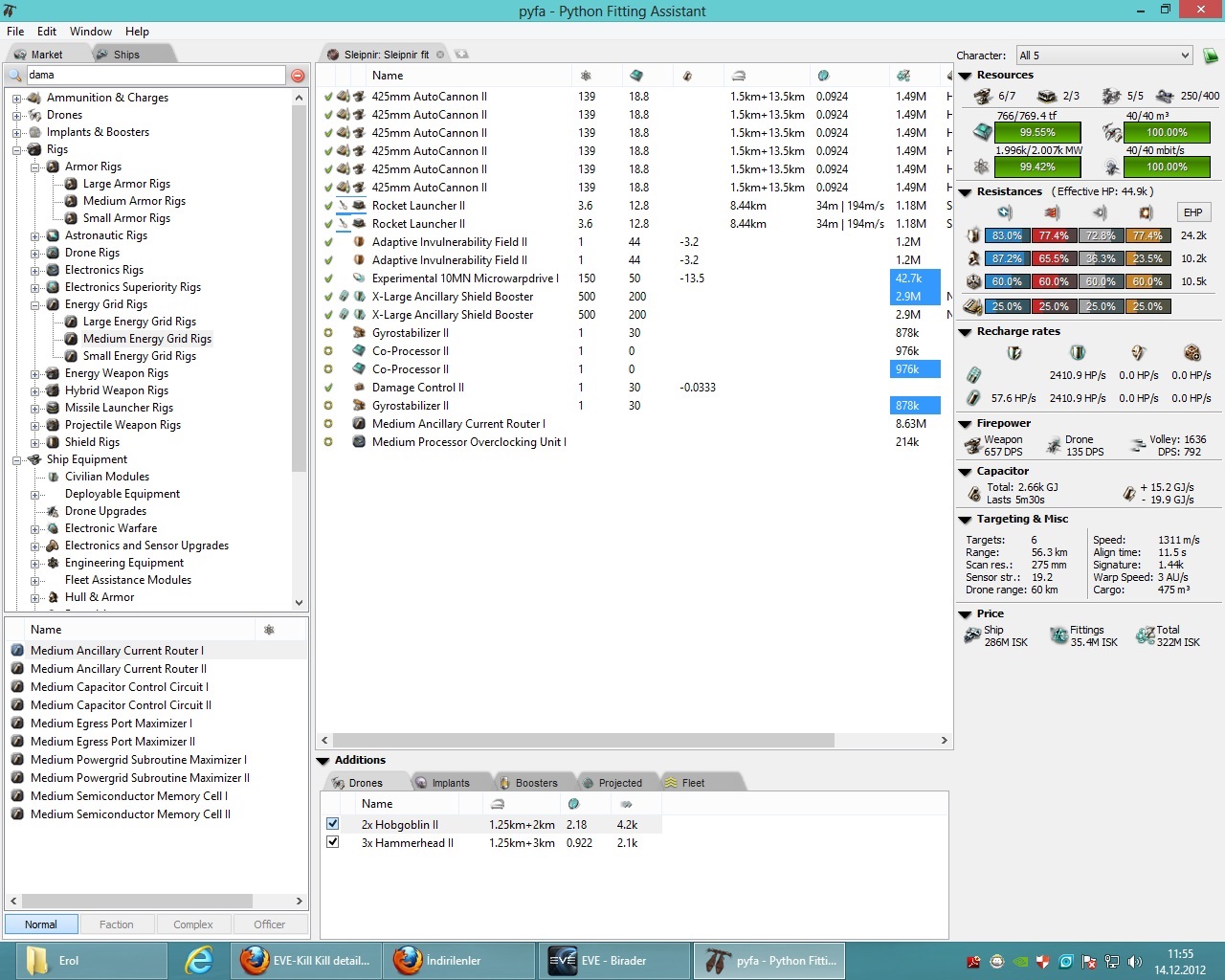Viewport: 1225px width, 980px height.
Task: Switch to the Projected tab
Action: pyautogui.click(x=619, y=783)
